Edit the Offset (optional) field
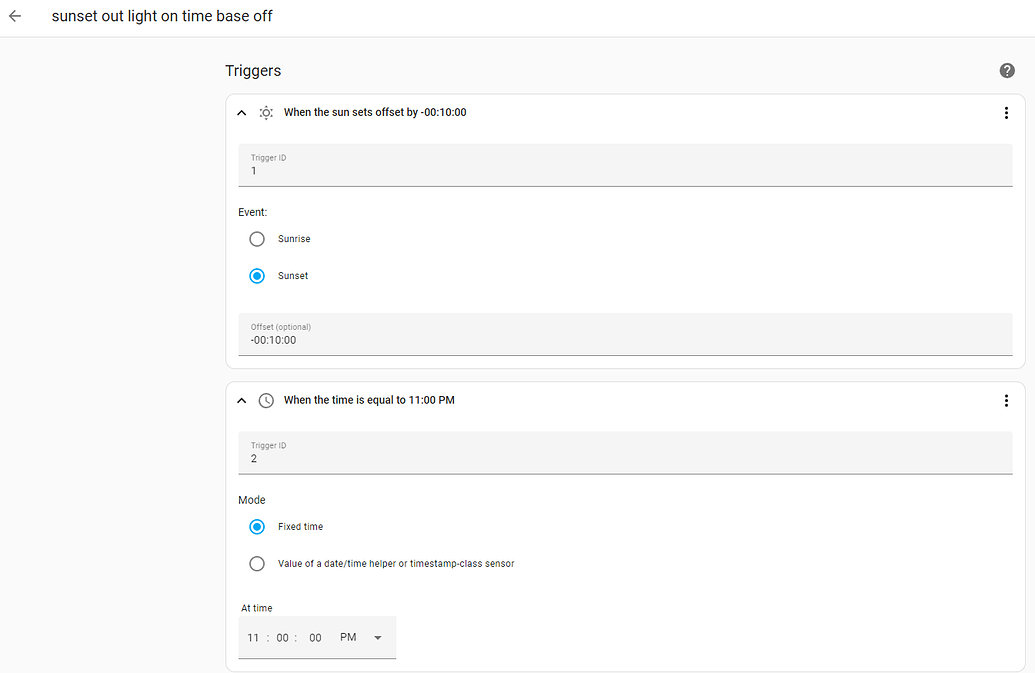 coord(625,335)
